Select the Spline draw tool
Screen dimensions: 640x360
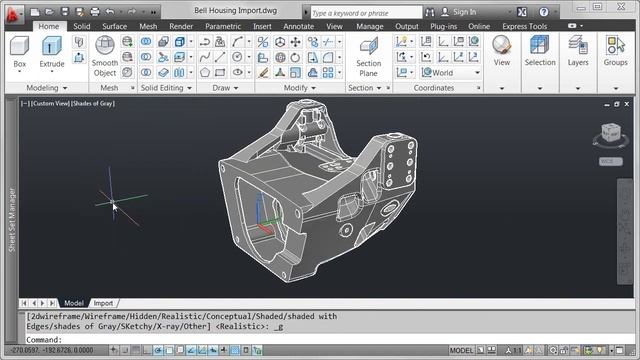click(x=204, y=57)
